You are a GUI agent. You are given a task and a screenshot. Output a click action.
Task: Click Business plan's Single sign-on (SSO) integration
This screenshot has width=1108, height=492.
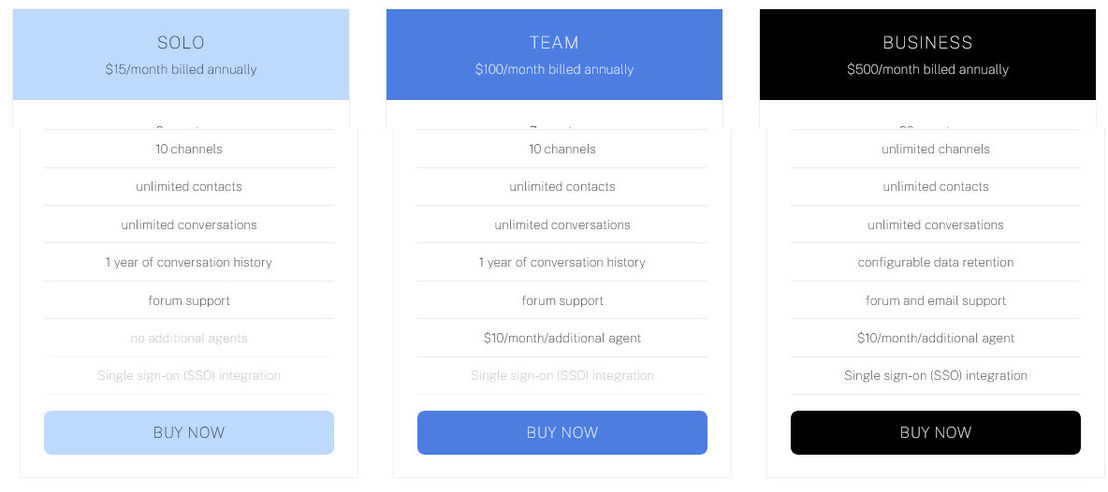[935, 375]
